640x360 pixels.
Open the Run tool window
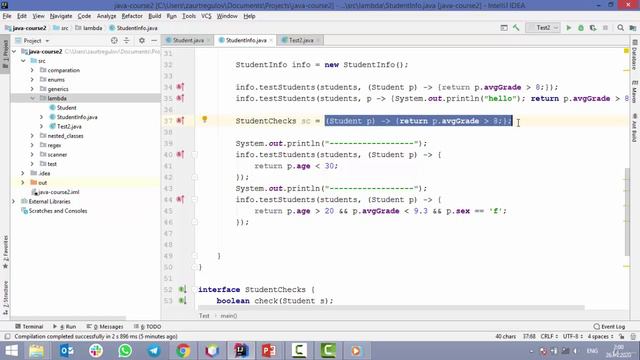pyautogui.click(x=64, y=327)
